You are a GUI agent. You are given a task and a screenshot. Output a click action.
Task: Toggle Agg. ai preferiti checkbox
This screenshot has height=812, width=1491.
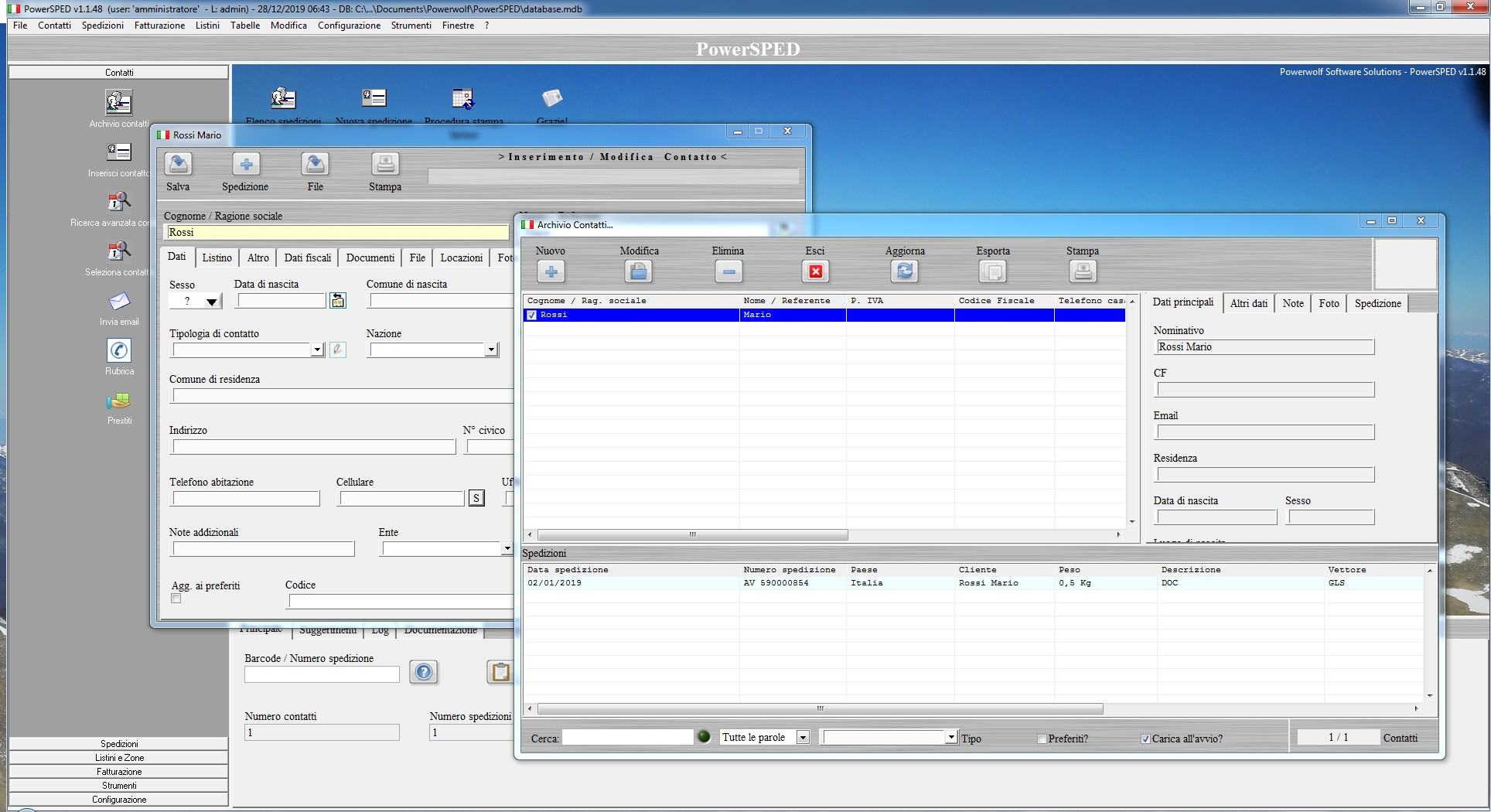click(x=176, y=599)
